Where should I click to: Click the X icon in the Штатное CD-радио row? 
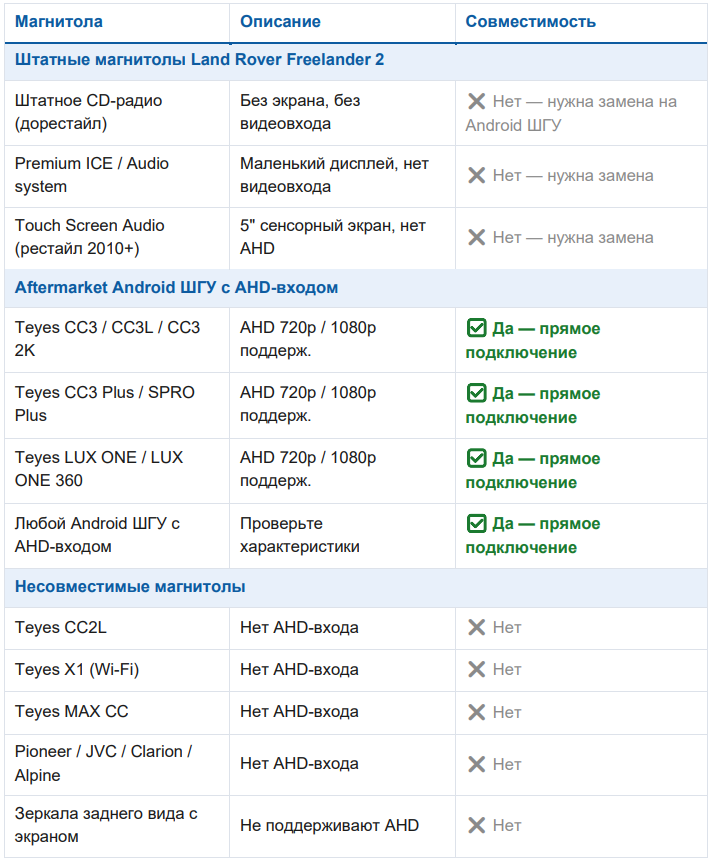[x=477, y=102]
